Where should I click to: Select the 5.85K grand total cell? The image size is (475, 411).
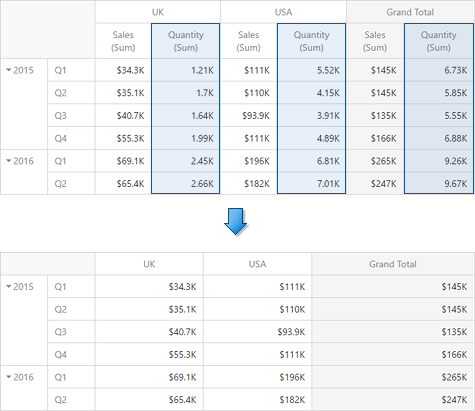coord(439,93)
